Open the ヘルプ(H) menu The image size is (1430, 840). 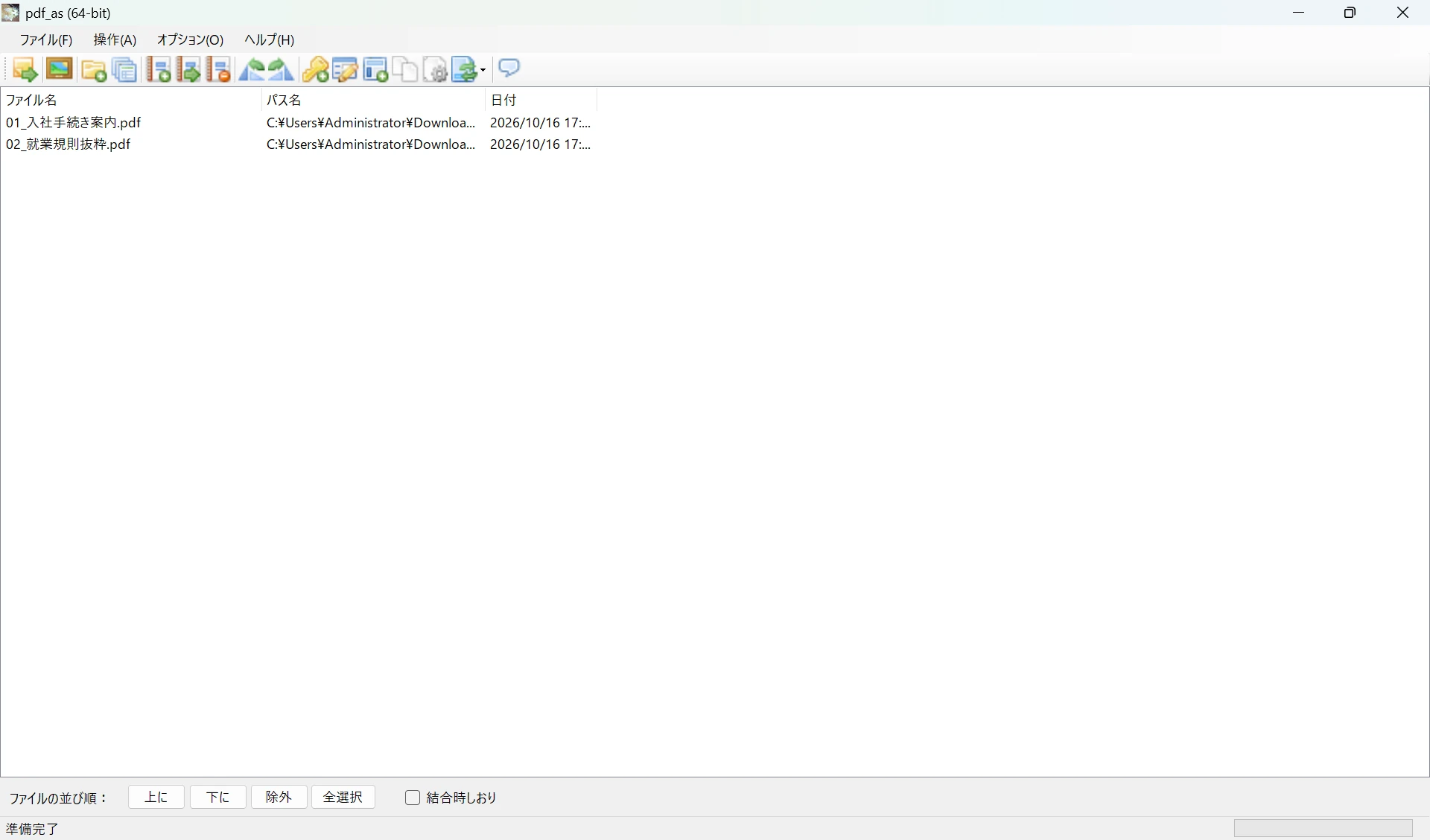click(270, 40)
